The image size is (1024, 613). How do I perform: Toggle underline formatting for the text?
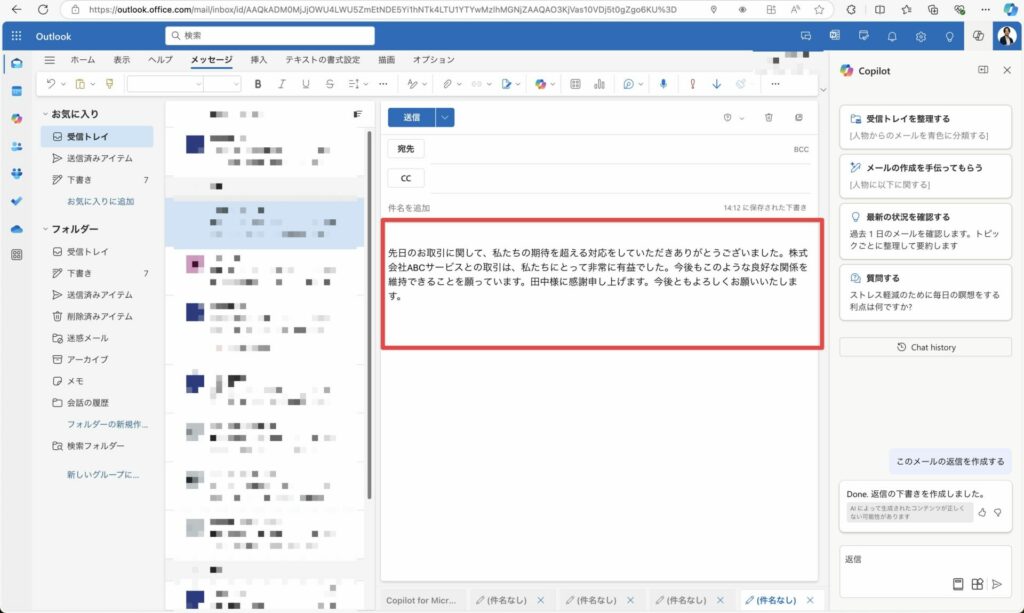[306, 84]
